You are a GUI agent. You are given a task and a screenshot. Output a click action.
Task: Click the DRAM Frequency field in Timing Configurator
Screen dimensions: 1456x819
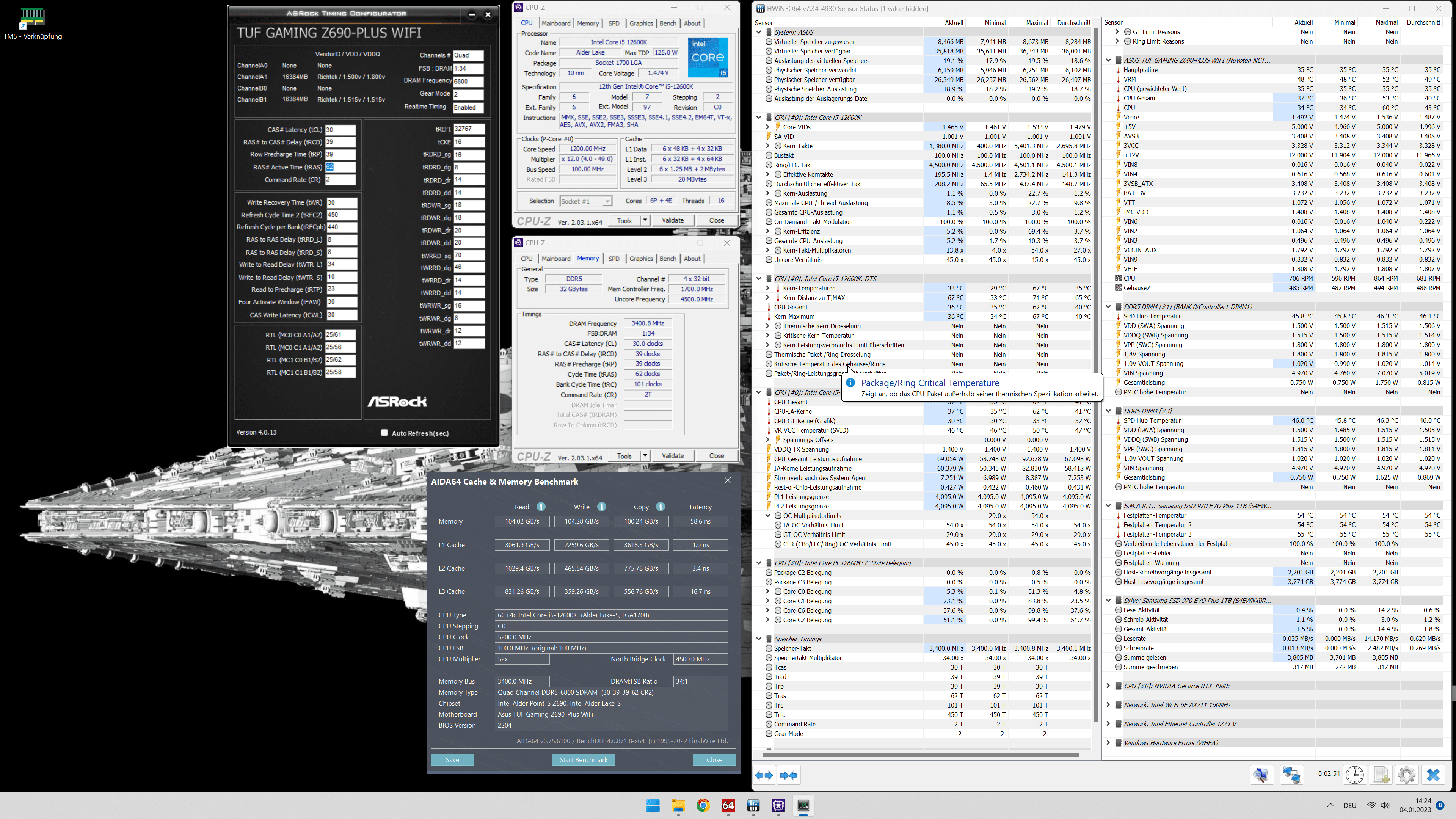(x=468, y=81)
